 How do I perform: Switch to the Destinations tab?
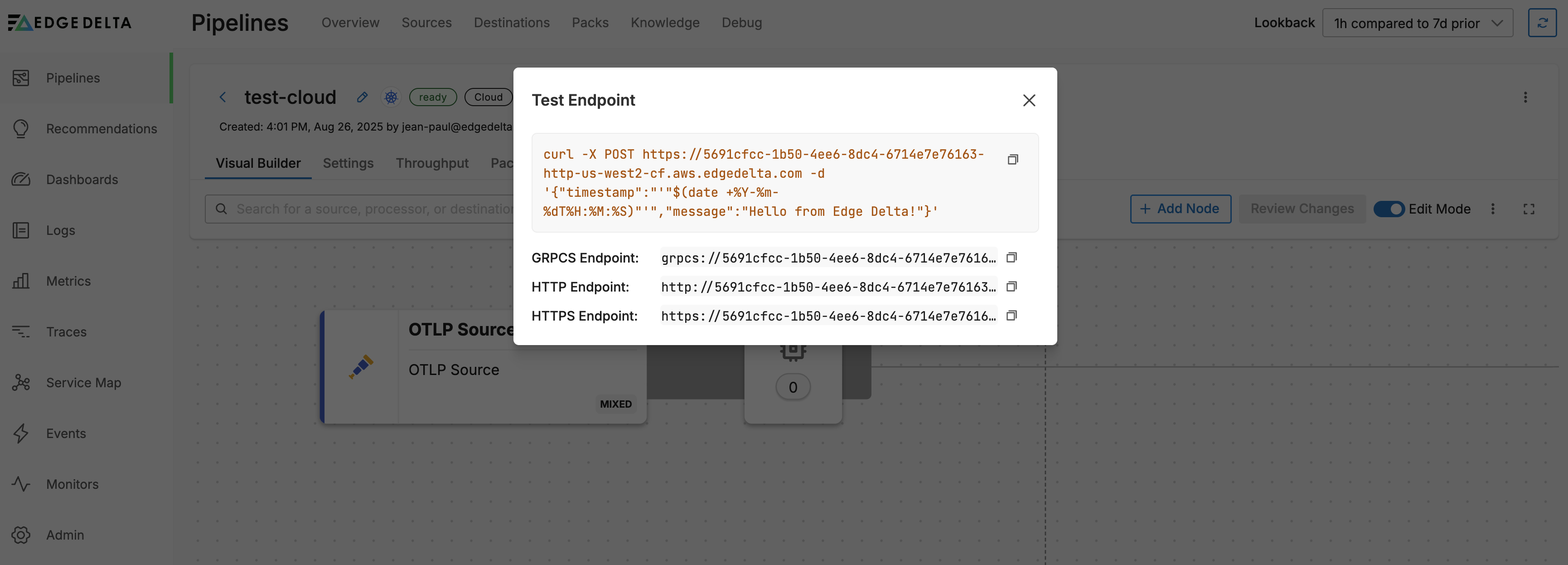pyautogui.click(x=511, y=23)
